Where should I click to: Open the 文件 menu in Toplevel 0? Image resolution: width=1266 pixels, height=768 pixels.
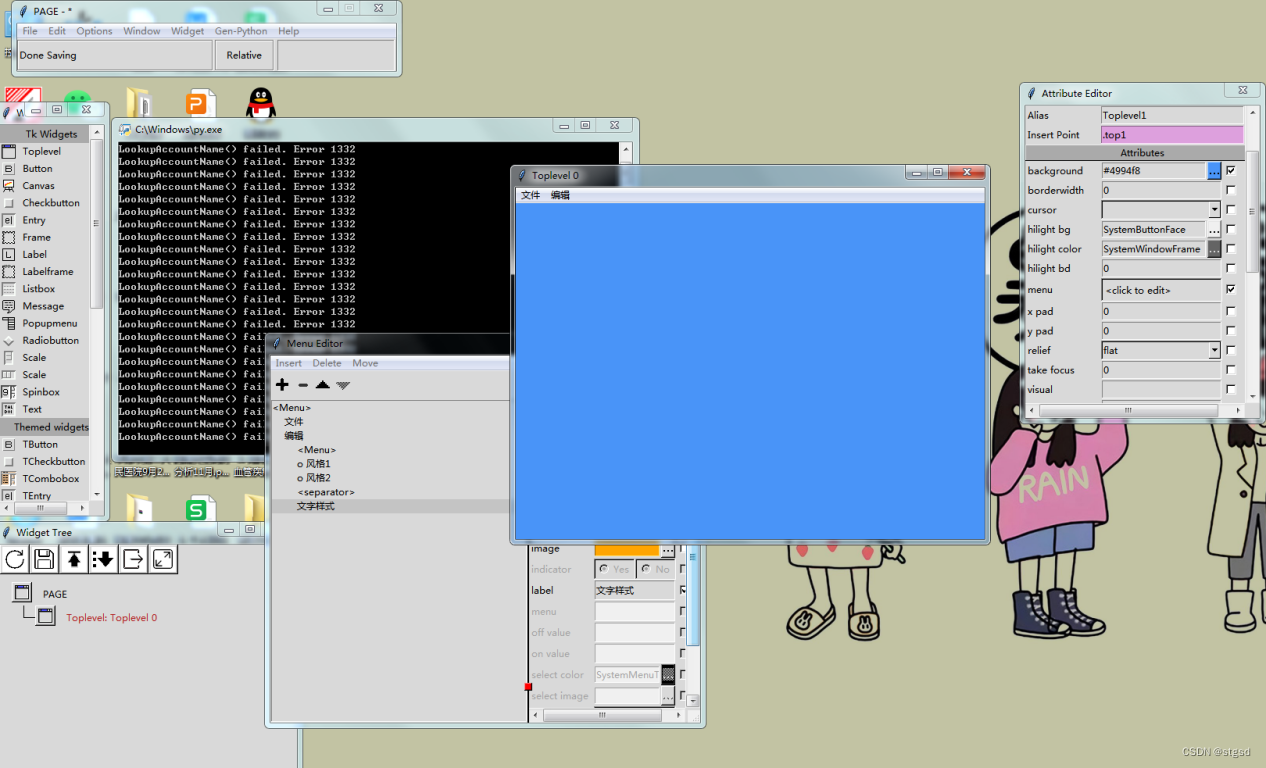tap(530, 195)
